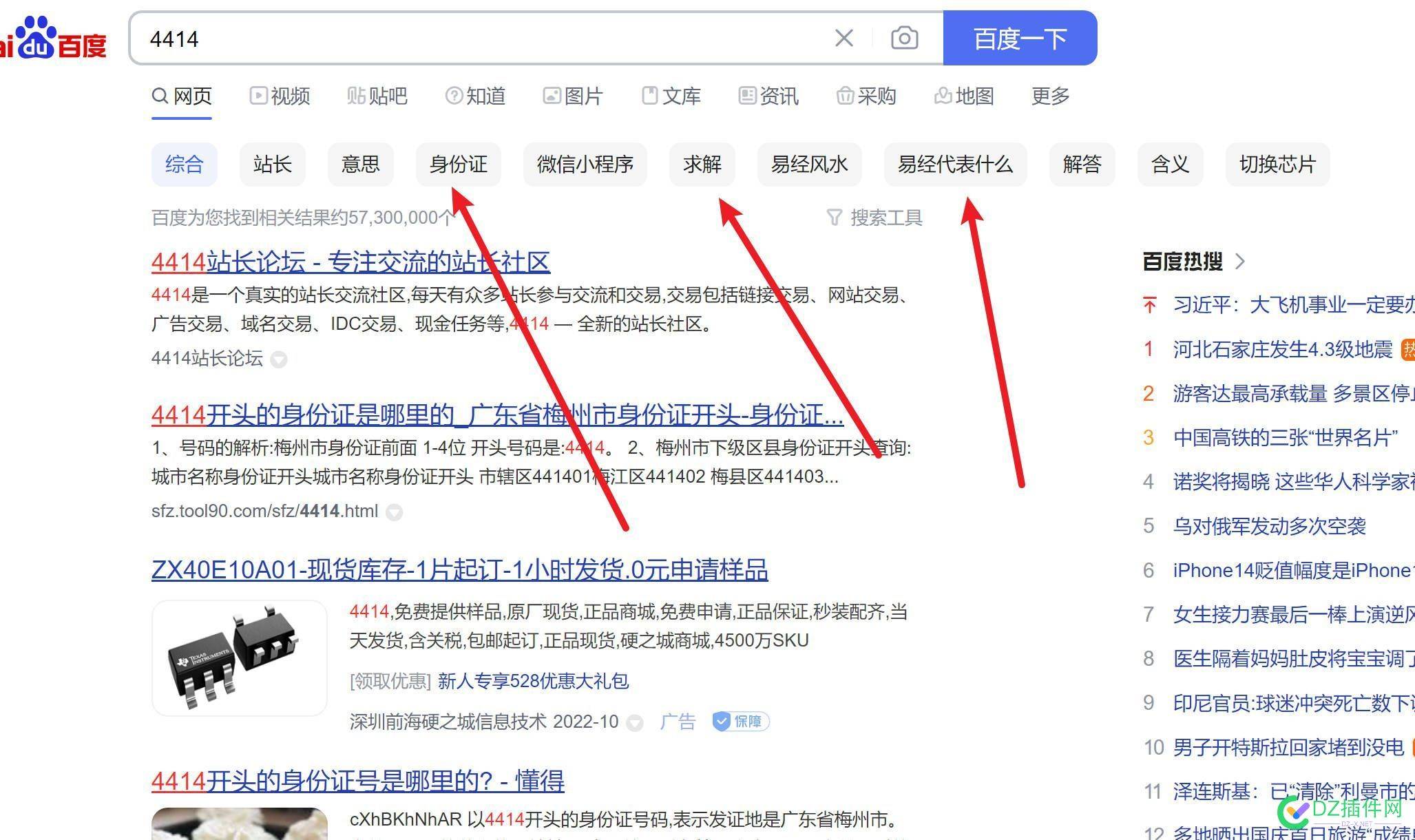Open hot topic 印尼官员:球迷冲突
This screenshot has height=840, width=1415.
click(x=1294, y=703)
